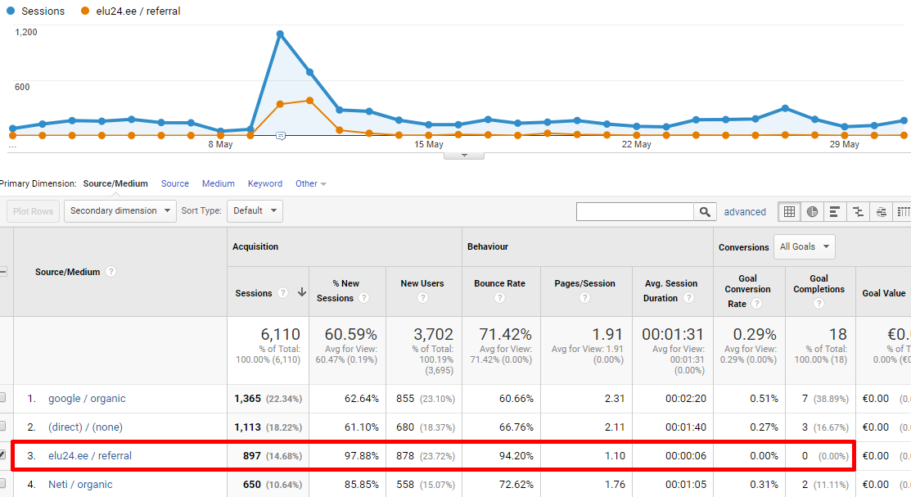This screenshot has height=497, width=911.
Task: Expand the Other dimension dropdown
Action: pyautogui.click(x=310, y=184)
